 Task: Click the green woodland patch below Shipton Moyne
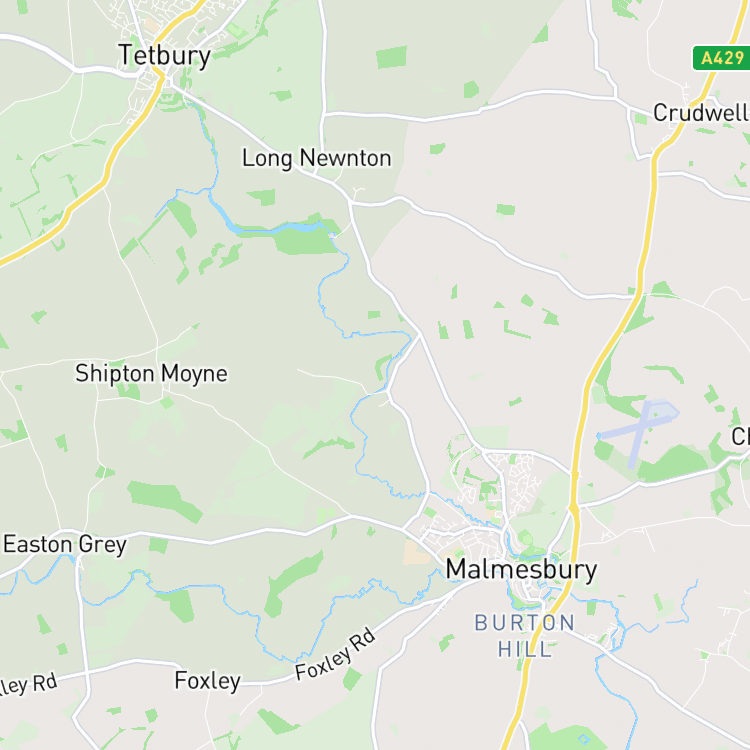(165, 501)
